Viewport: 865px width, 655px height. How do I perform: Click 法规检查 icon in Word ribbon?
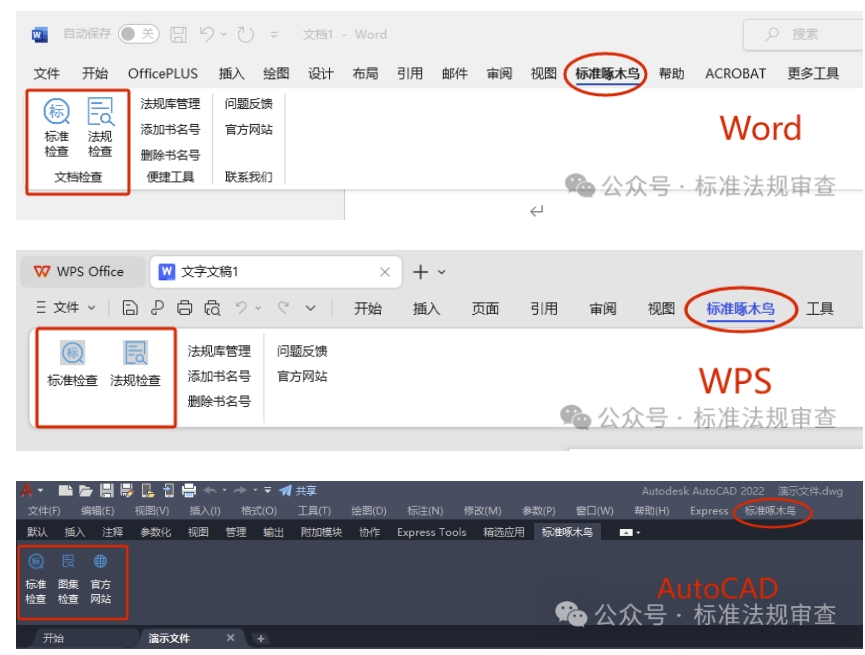(100, 112)
